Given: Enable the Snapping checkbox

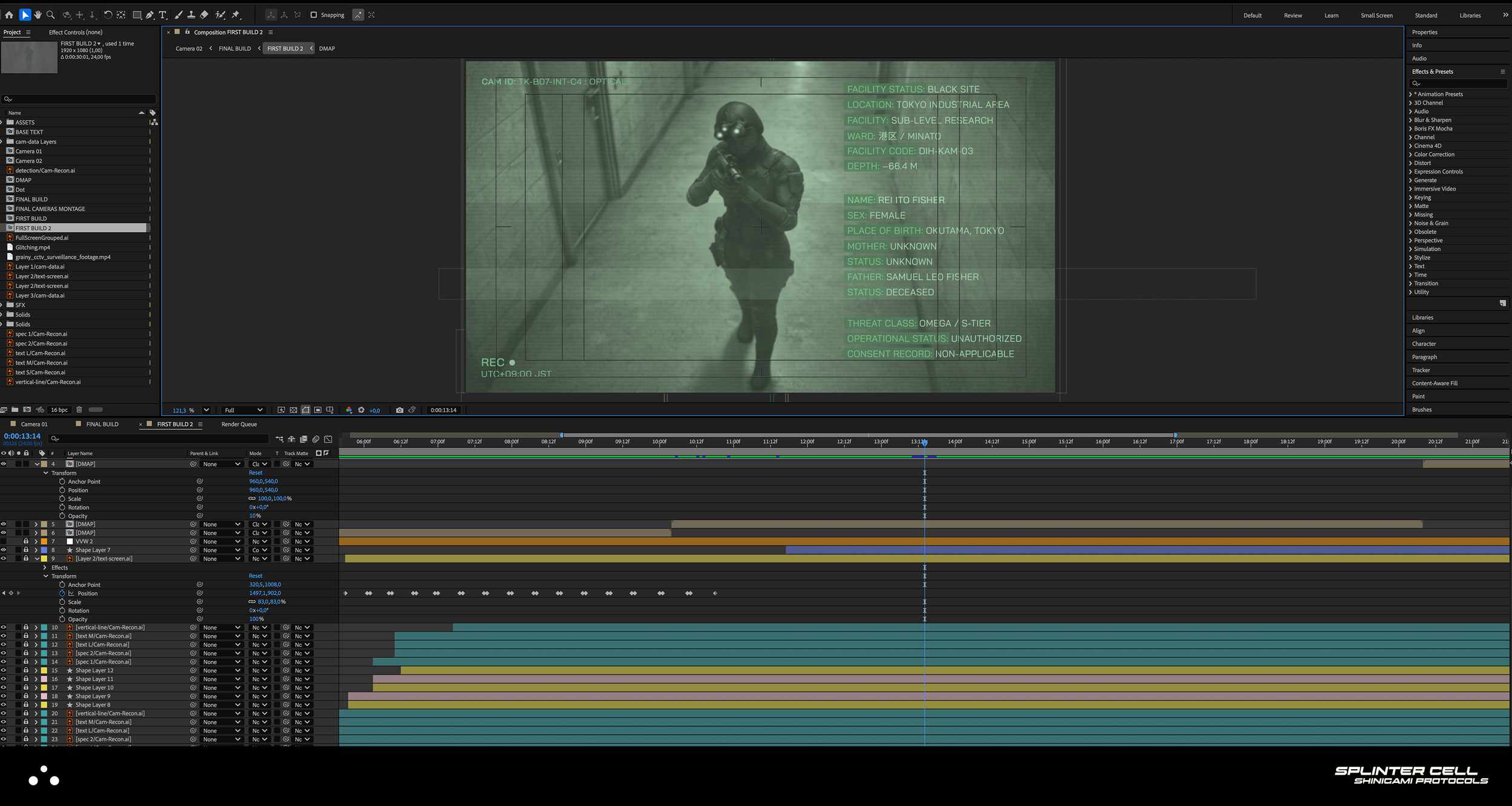Looking at the screenshot, I should [313, 15].
